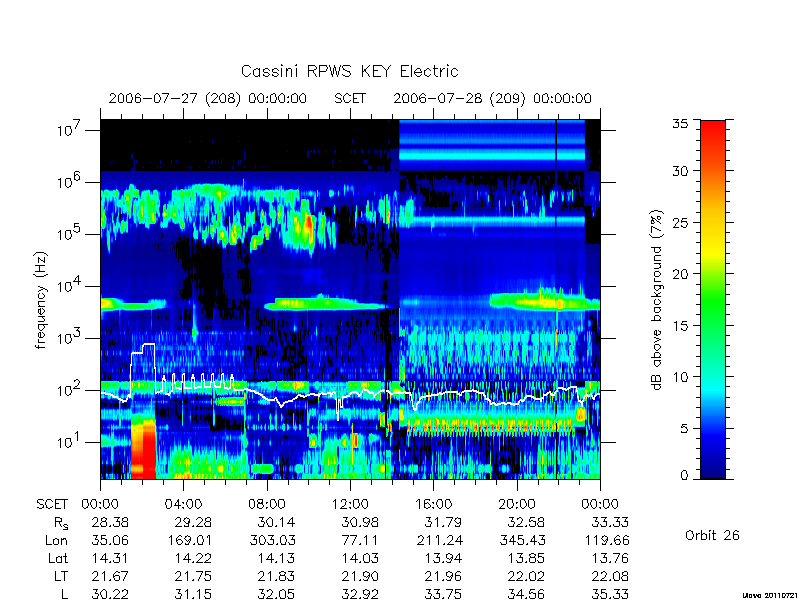The height and width of the screenshot is (600, 800).
Task: Click the L value "35.33"
Action: point(610,594)
